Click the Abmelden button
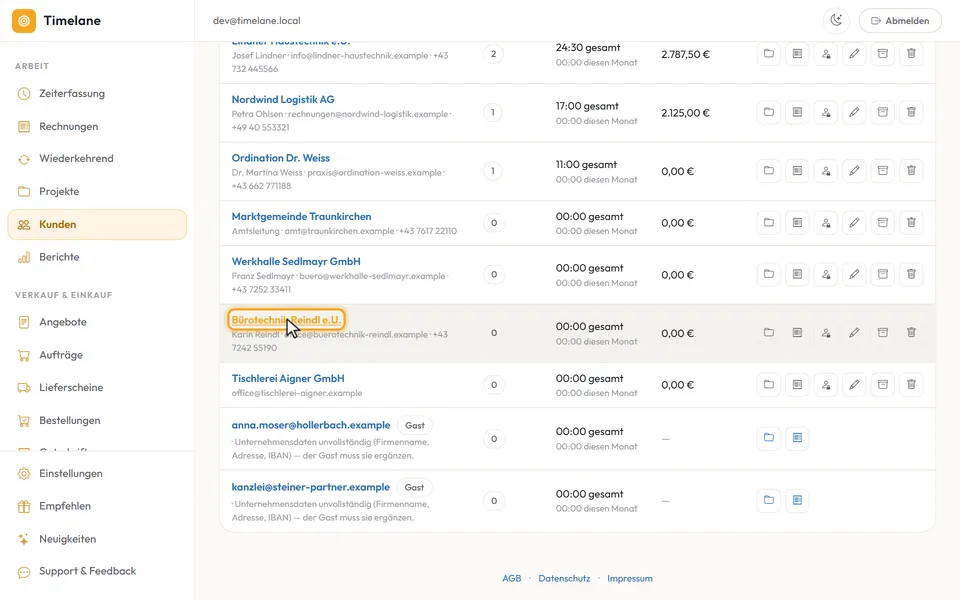This screenshot has width=960, height=600. [x=899, y=21]
